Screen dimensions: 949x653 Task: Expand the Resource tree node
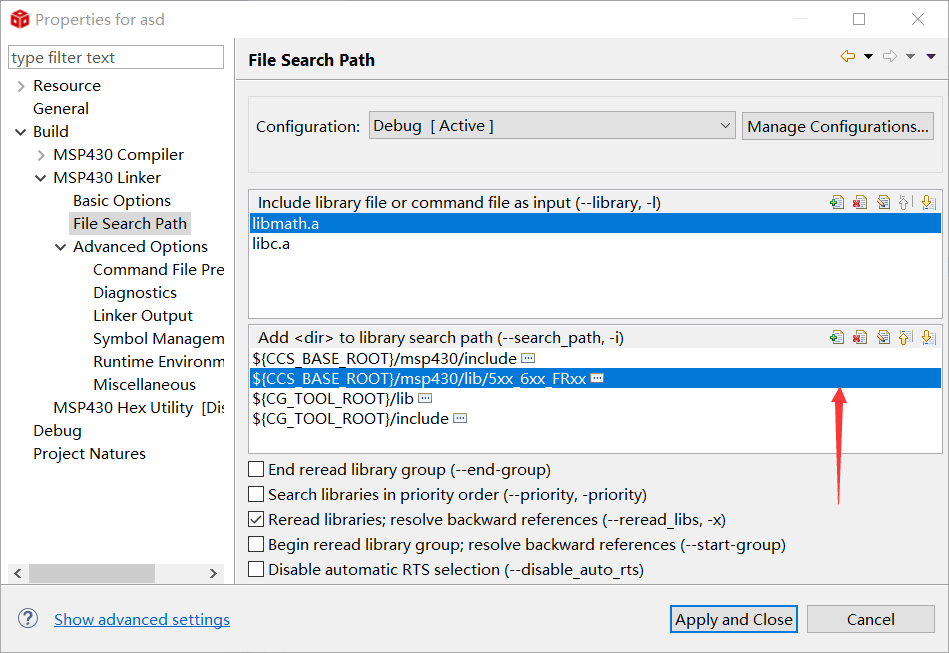tap(21, 86)
